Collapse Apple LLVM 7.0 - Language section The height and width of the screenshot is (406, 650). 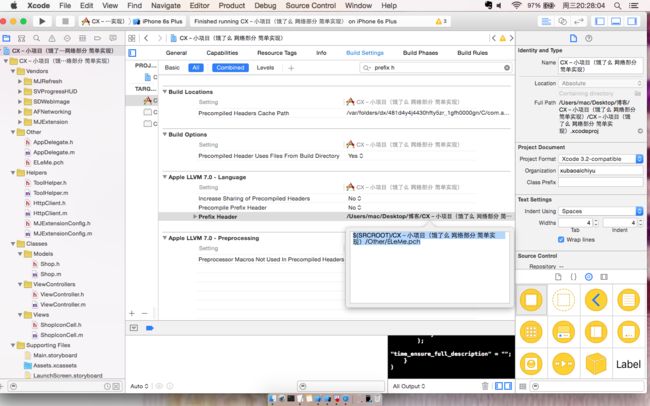pyautogui.click(x=165, y=177)
